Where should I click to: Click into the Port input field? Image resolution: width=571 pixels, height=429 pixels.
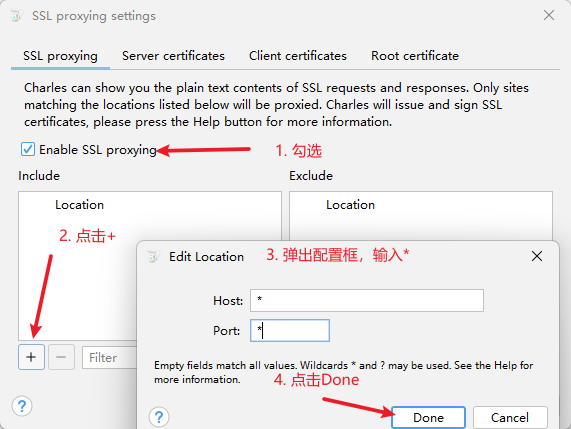click(290, 331)
